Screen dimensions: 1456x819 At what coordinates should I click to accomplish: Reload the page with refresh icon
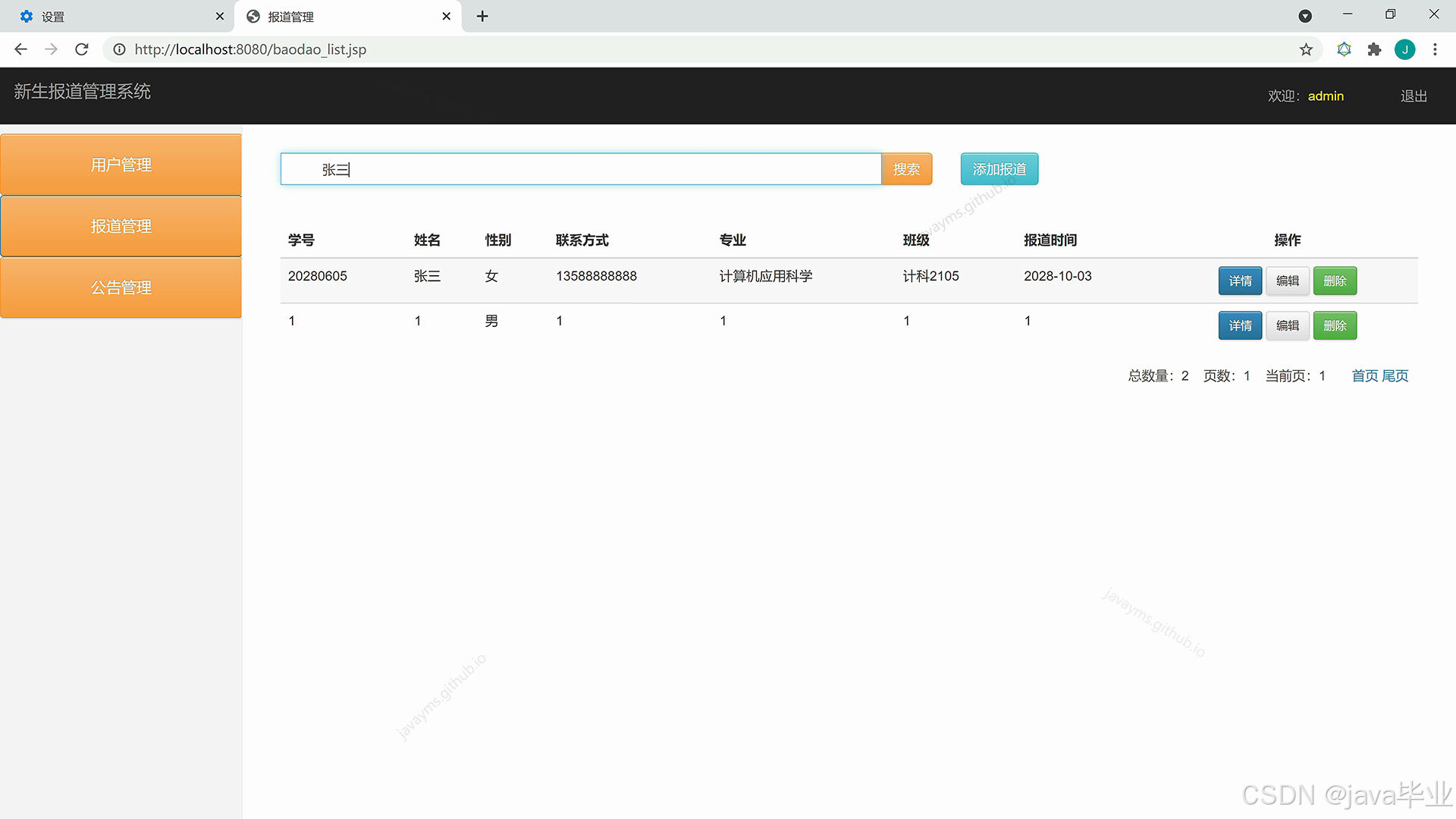pos(82,49)
